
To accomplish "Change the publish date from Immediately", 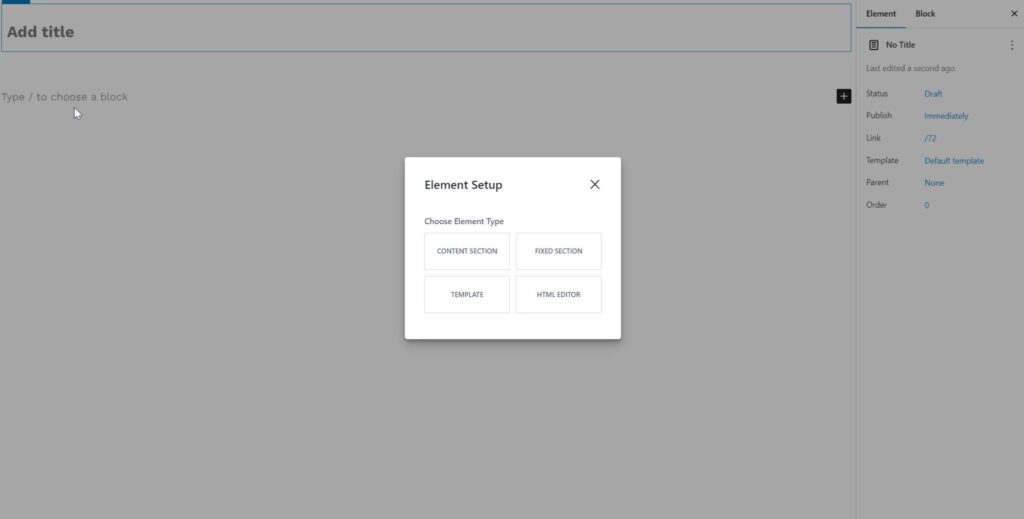I will pos(946,116).
